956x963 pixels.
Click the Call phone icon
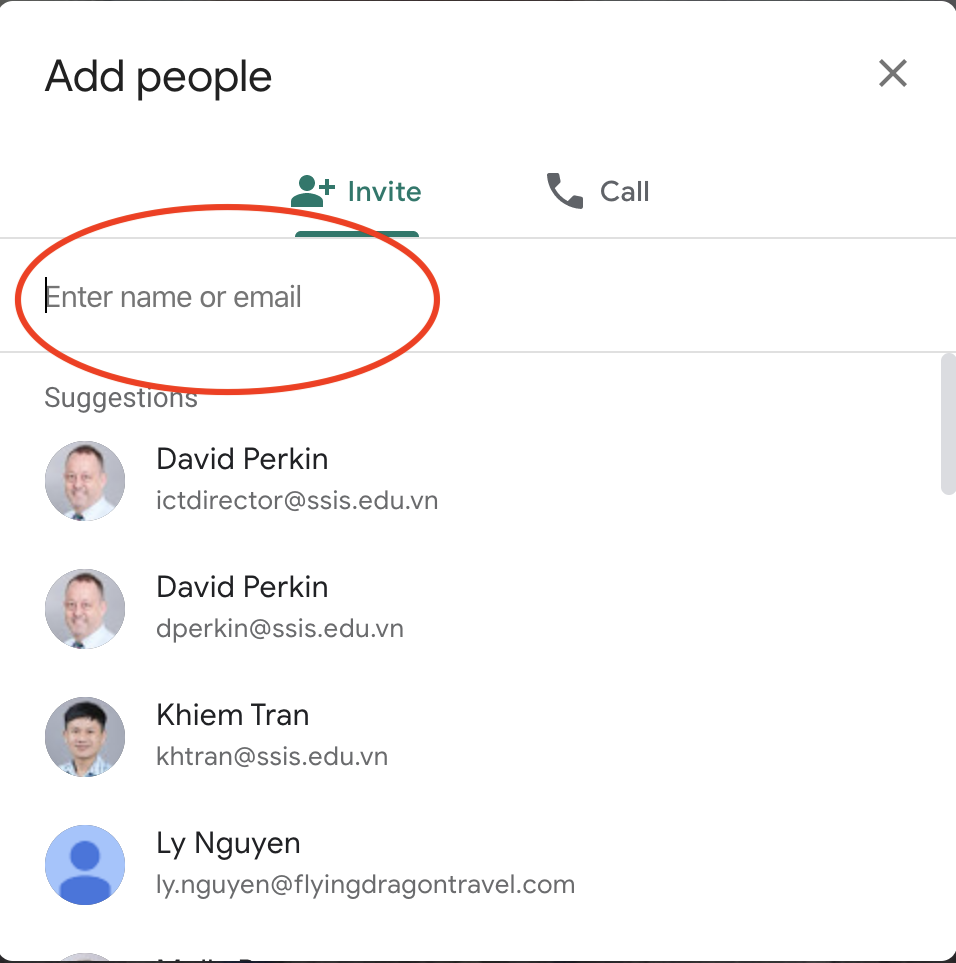[564, 191]
